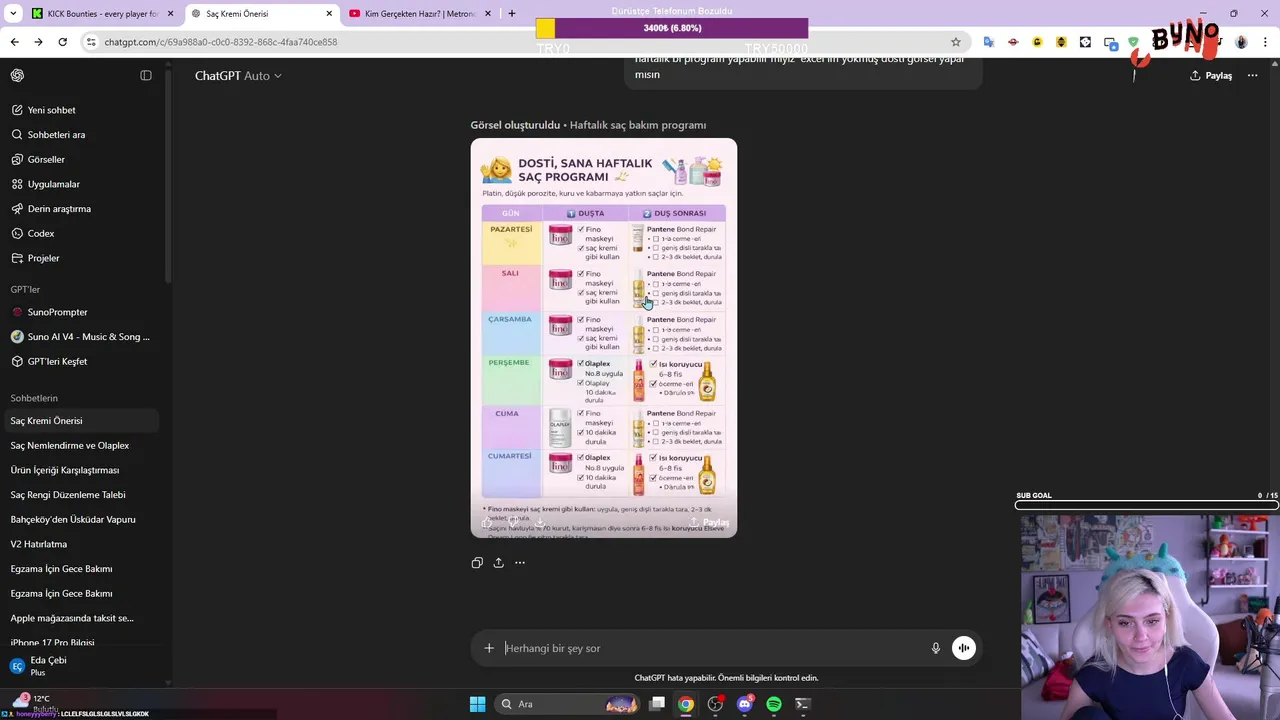Viewport: 1280px width, 720px height.
Task: Start a new chat with Yeni sohbet
Action: pos(80,110)
